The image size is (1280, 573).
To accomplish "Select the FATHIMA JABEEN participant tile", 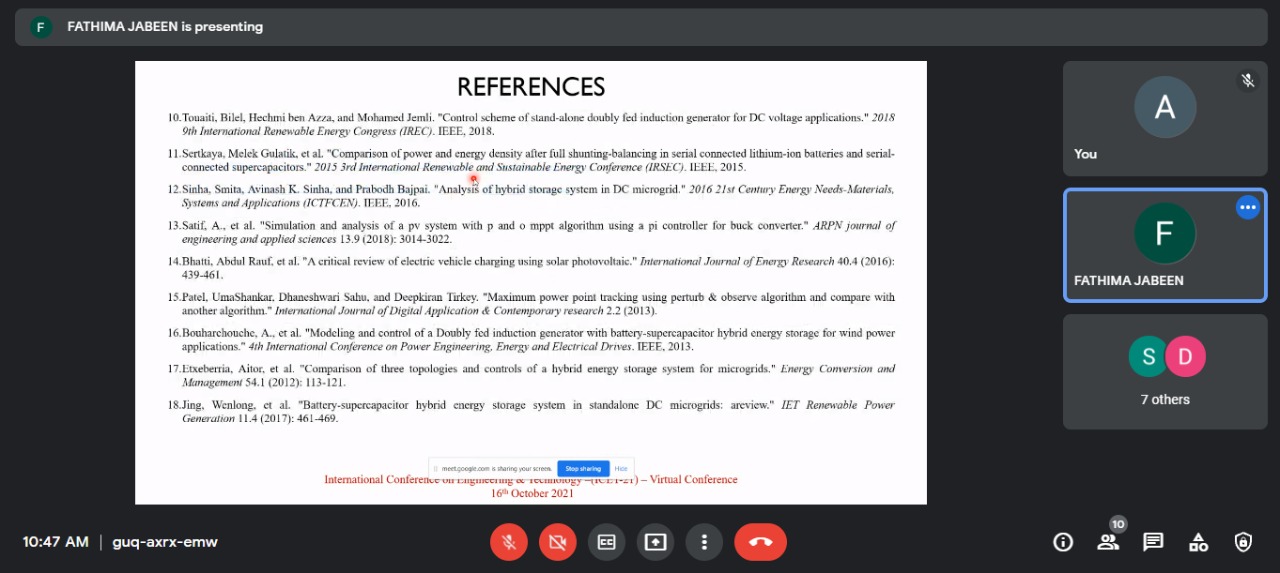I will (x=1165, y=245).
